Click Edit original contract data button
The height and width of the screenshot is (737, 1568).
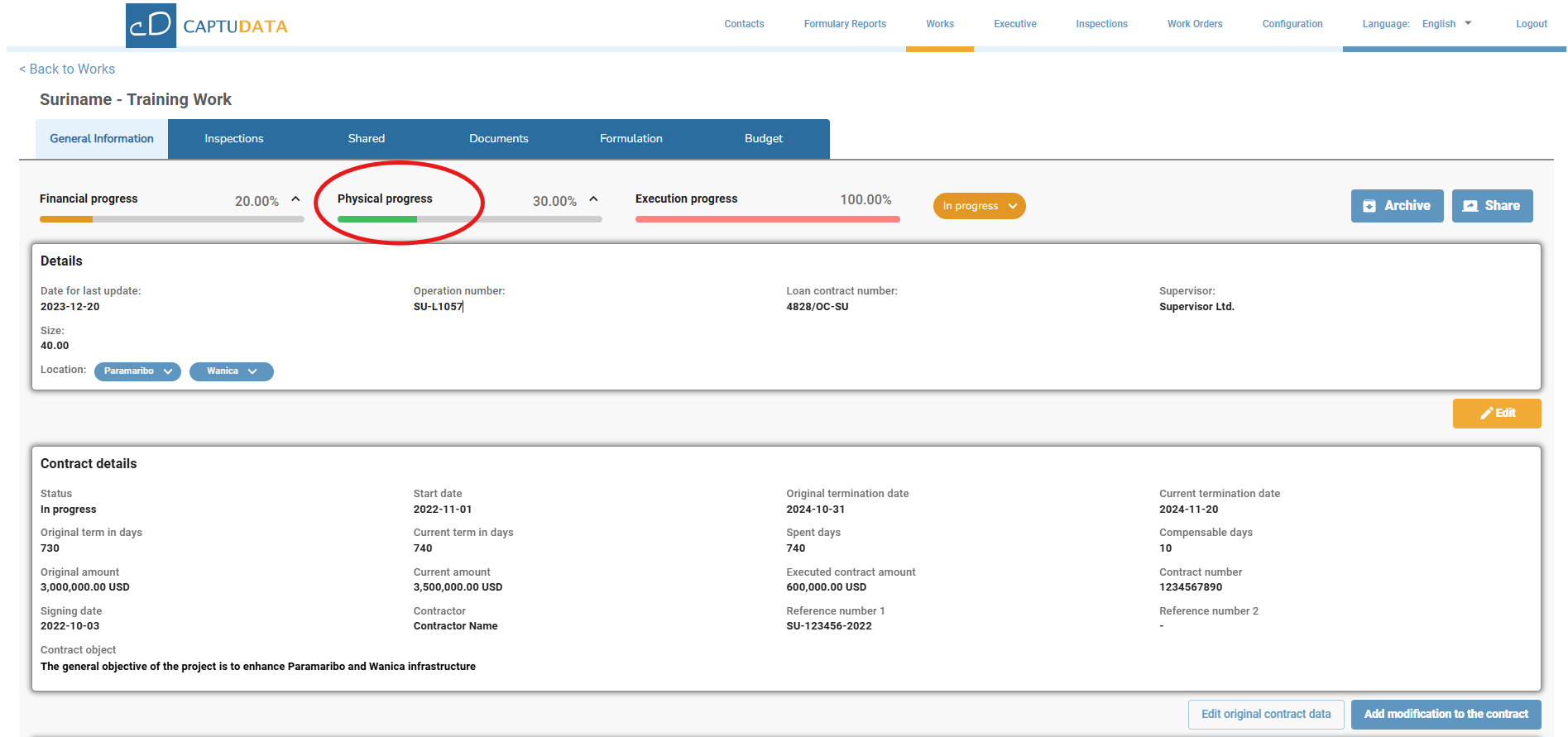coord(1265,714)
